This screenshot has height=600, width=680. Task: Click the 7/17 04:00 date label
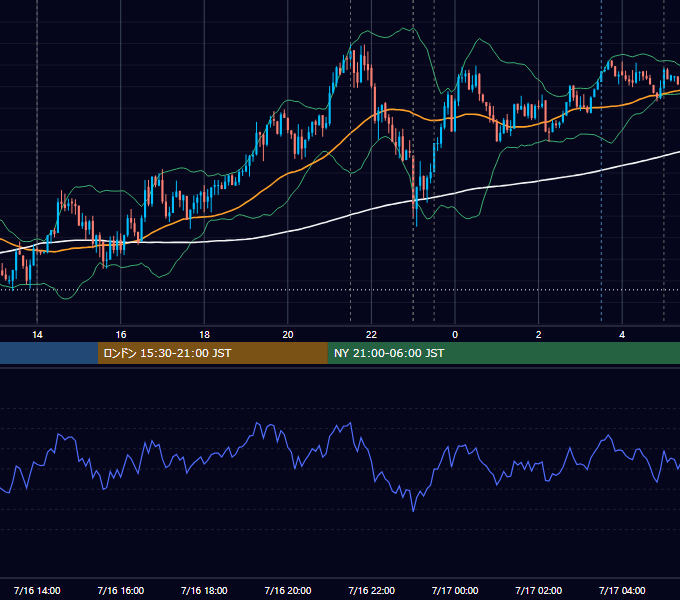(x=622, y=590)
